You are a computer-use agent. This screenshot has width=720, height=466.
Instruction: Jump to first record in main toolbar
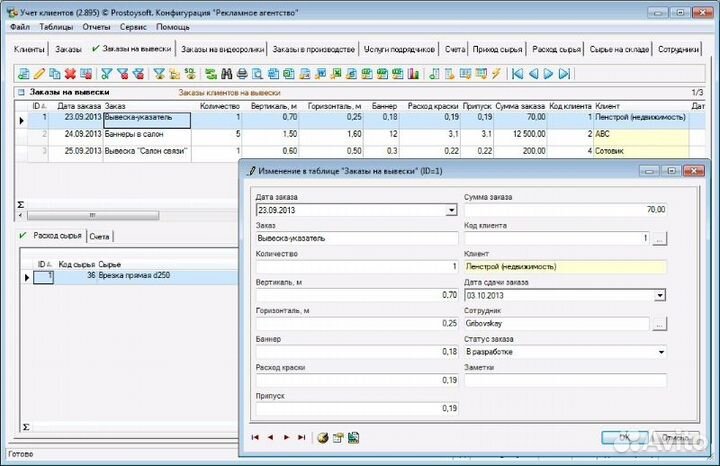pyautogui.click(x=517, y=74)
